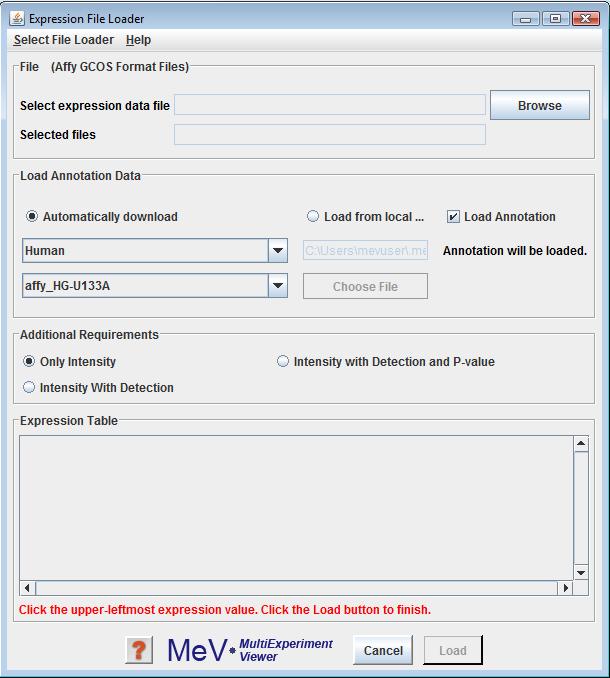
Task: Click the expression table scroll down arrow
Action: click(581, 573)
